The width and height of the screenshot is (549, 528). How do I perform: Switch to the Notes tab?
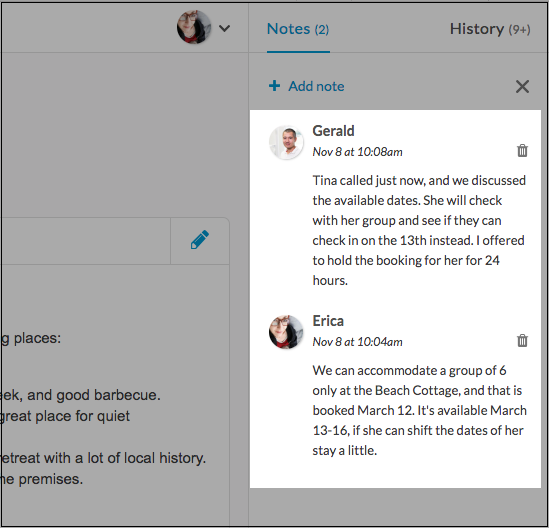[x=298, y=29]
